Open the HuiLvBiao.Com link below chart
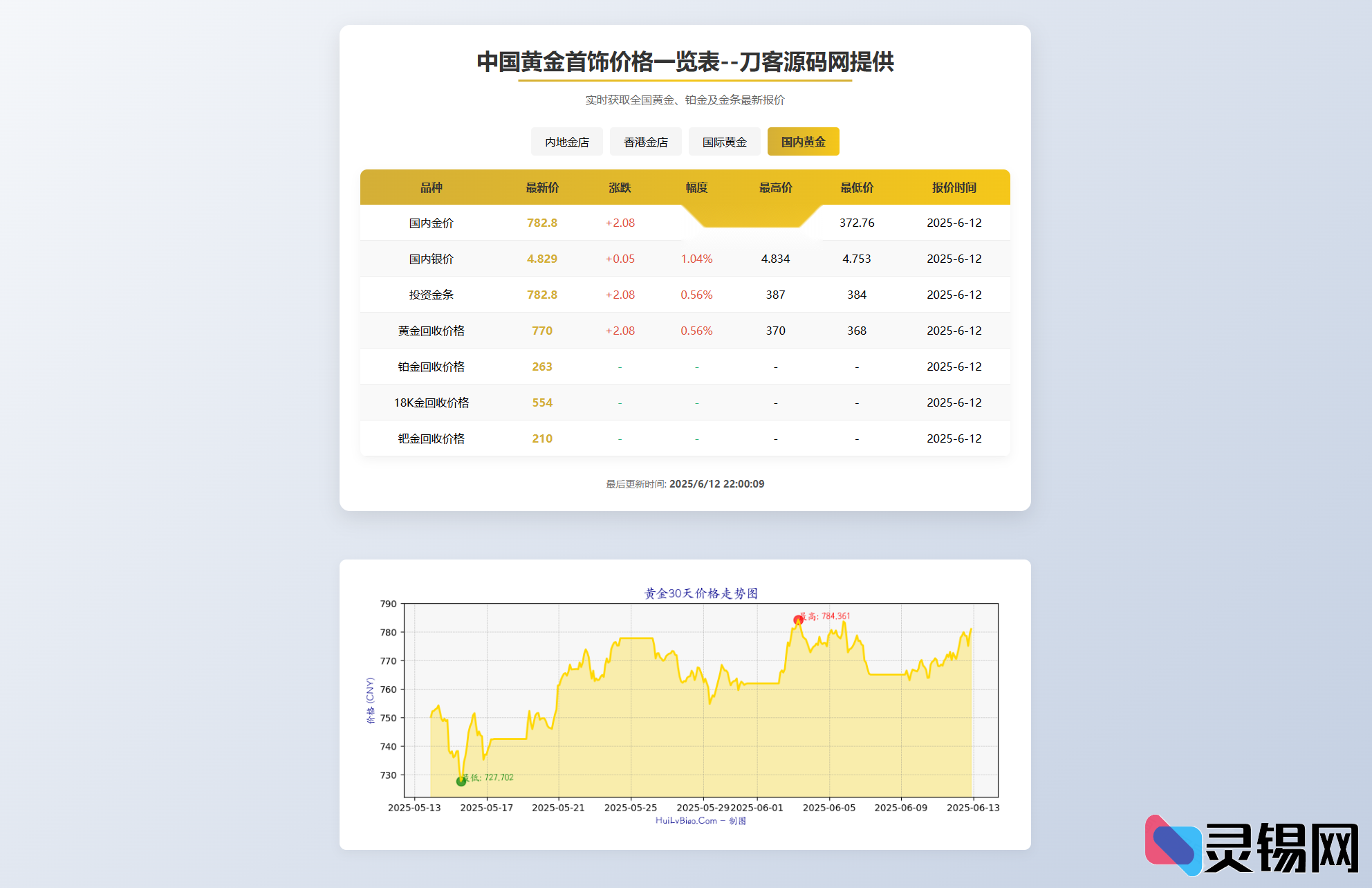Image resolution: width=1372 pixels, height=888 pixels. click(x=686, y=822)
